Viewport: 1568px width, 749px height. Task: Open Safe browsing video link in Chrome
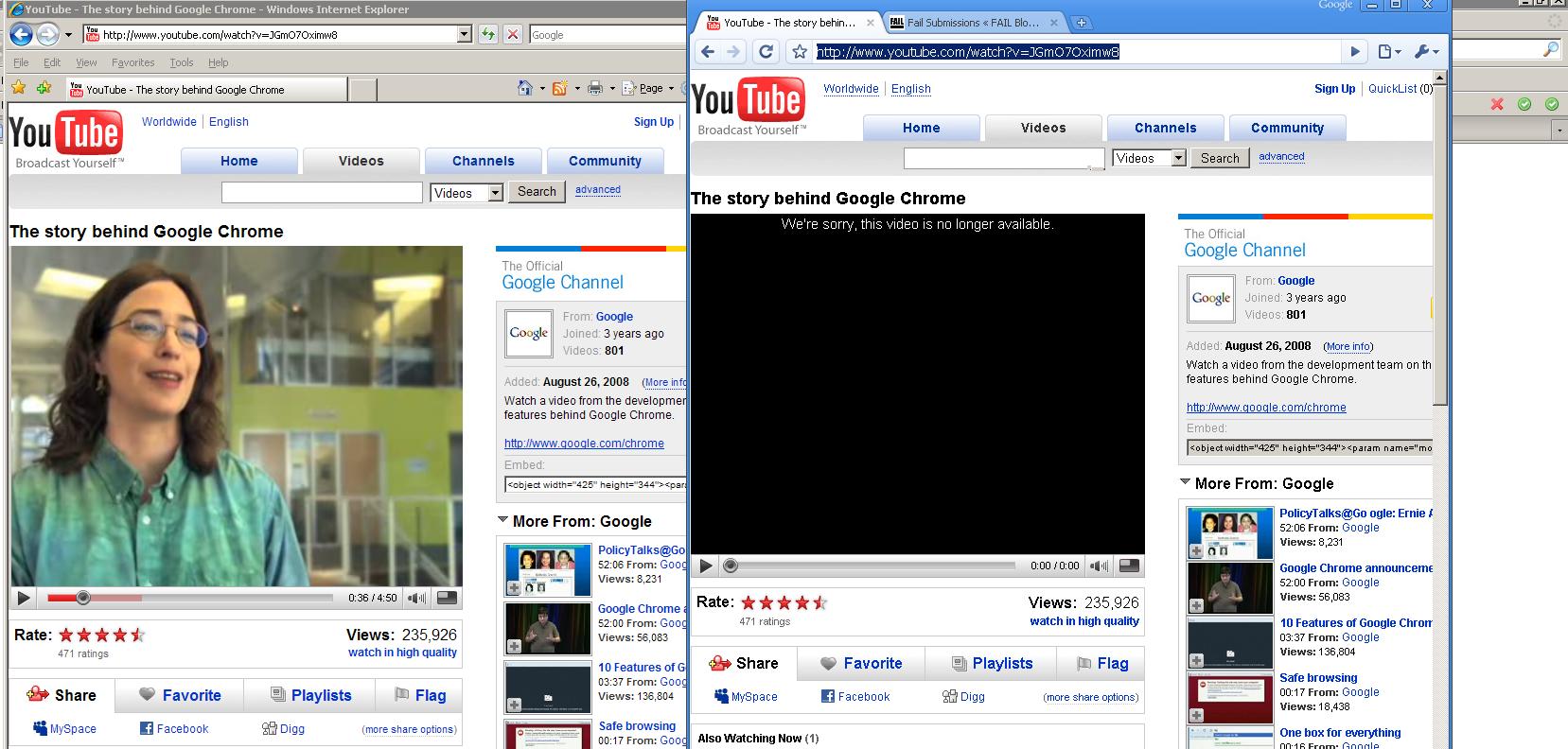[x=1318, y=678]
